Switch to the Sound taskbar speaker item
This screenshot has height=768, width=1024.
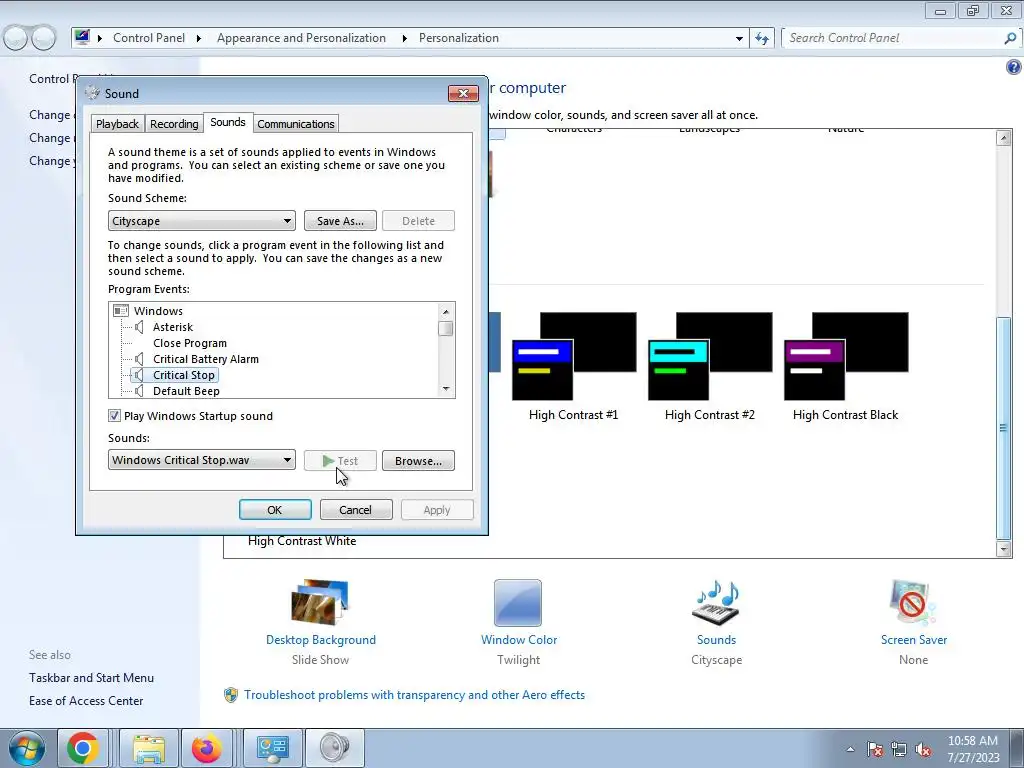[x=334, y=748]
